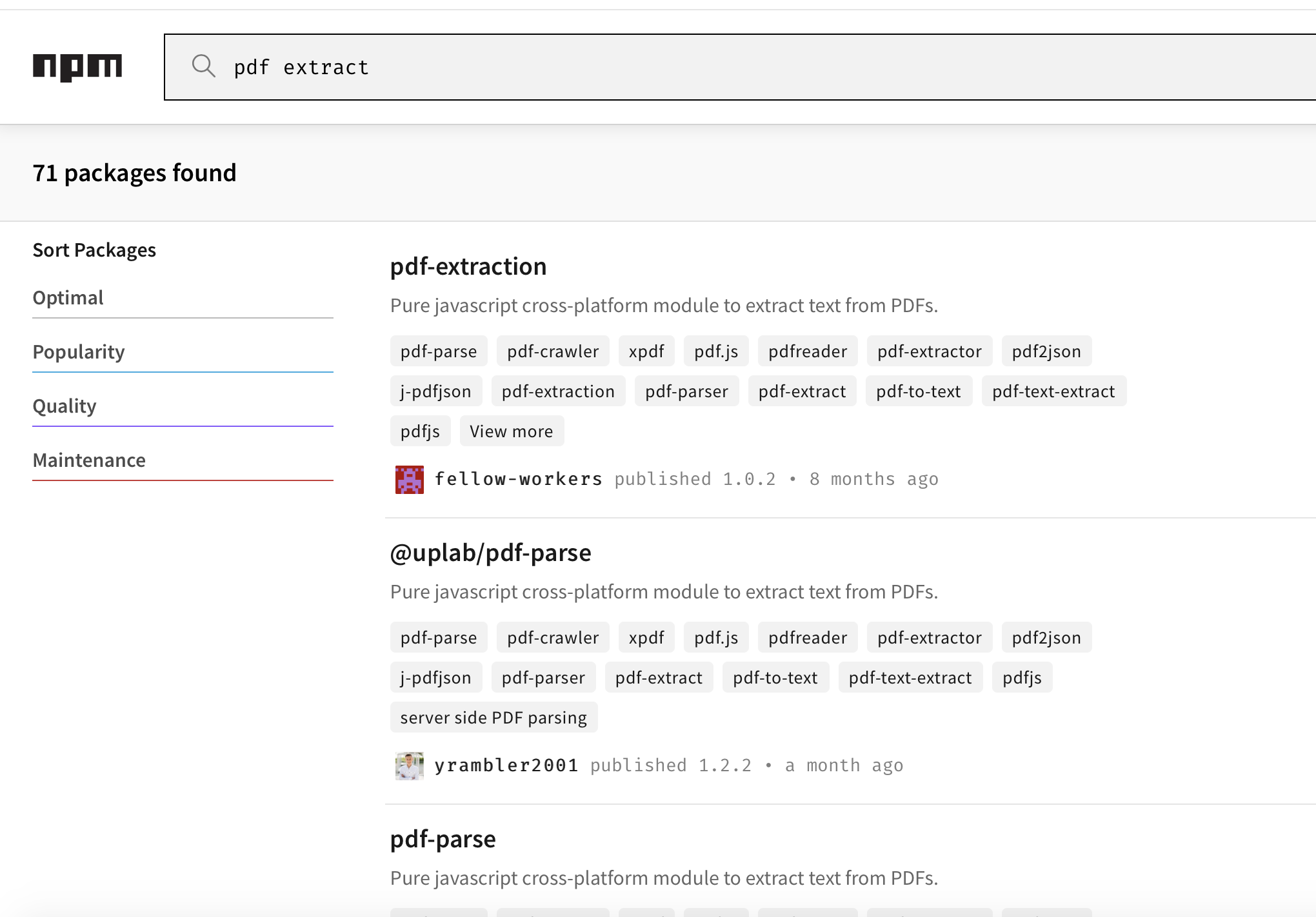The image size is (1316, 917).
Task: Click the pdf2json keyword tag
Action: (1046, 351)
